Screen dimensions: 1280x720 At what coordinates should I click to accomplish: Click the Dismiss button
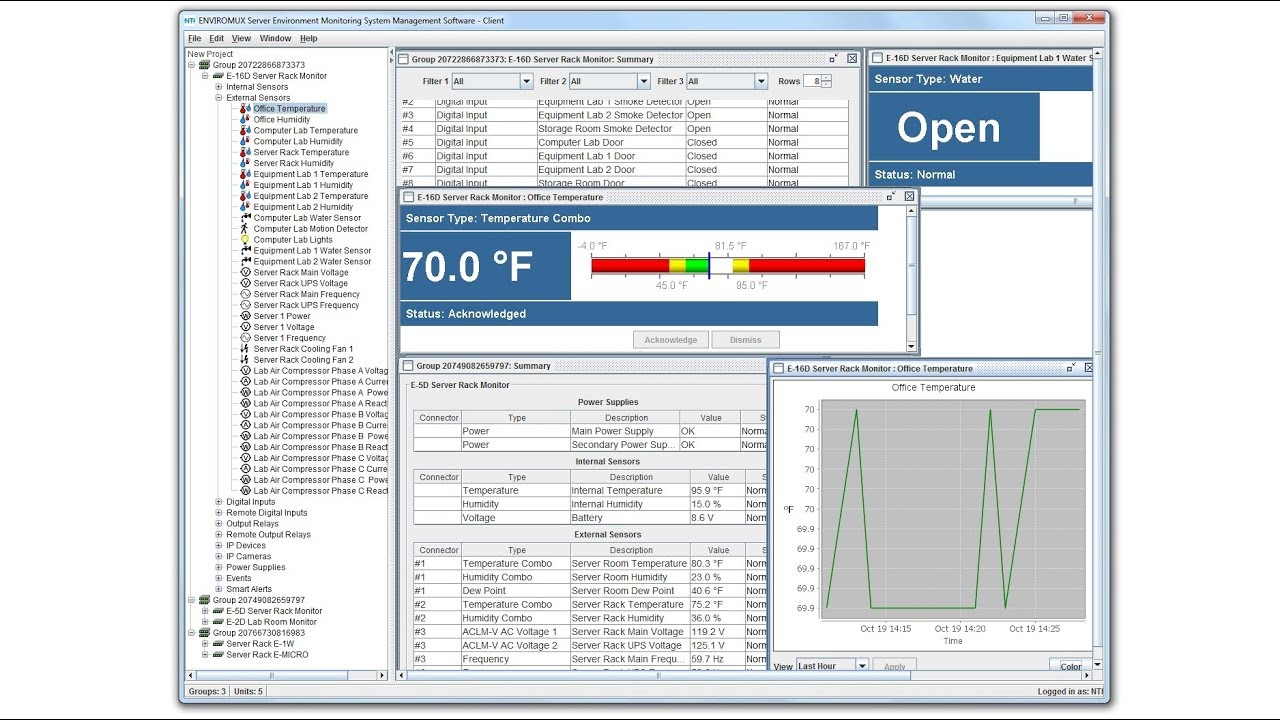point(745,340)
